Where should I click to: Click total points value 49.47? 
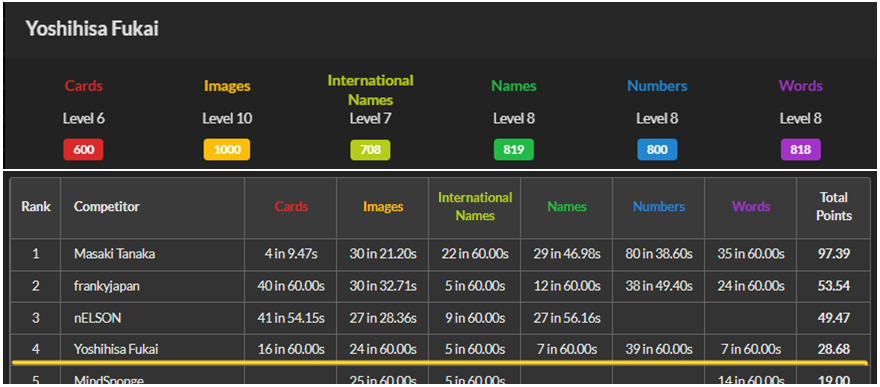click(833, 318)
